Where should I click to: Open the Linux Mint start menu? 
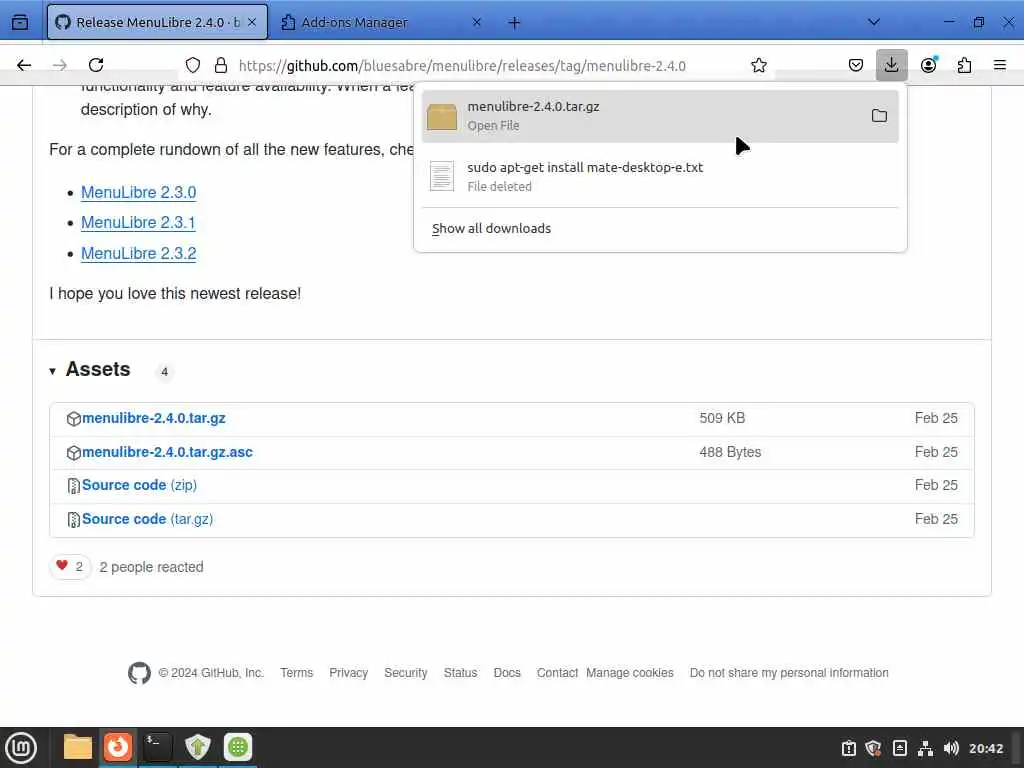click(x=21, y=748)
